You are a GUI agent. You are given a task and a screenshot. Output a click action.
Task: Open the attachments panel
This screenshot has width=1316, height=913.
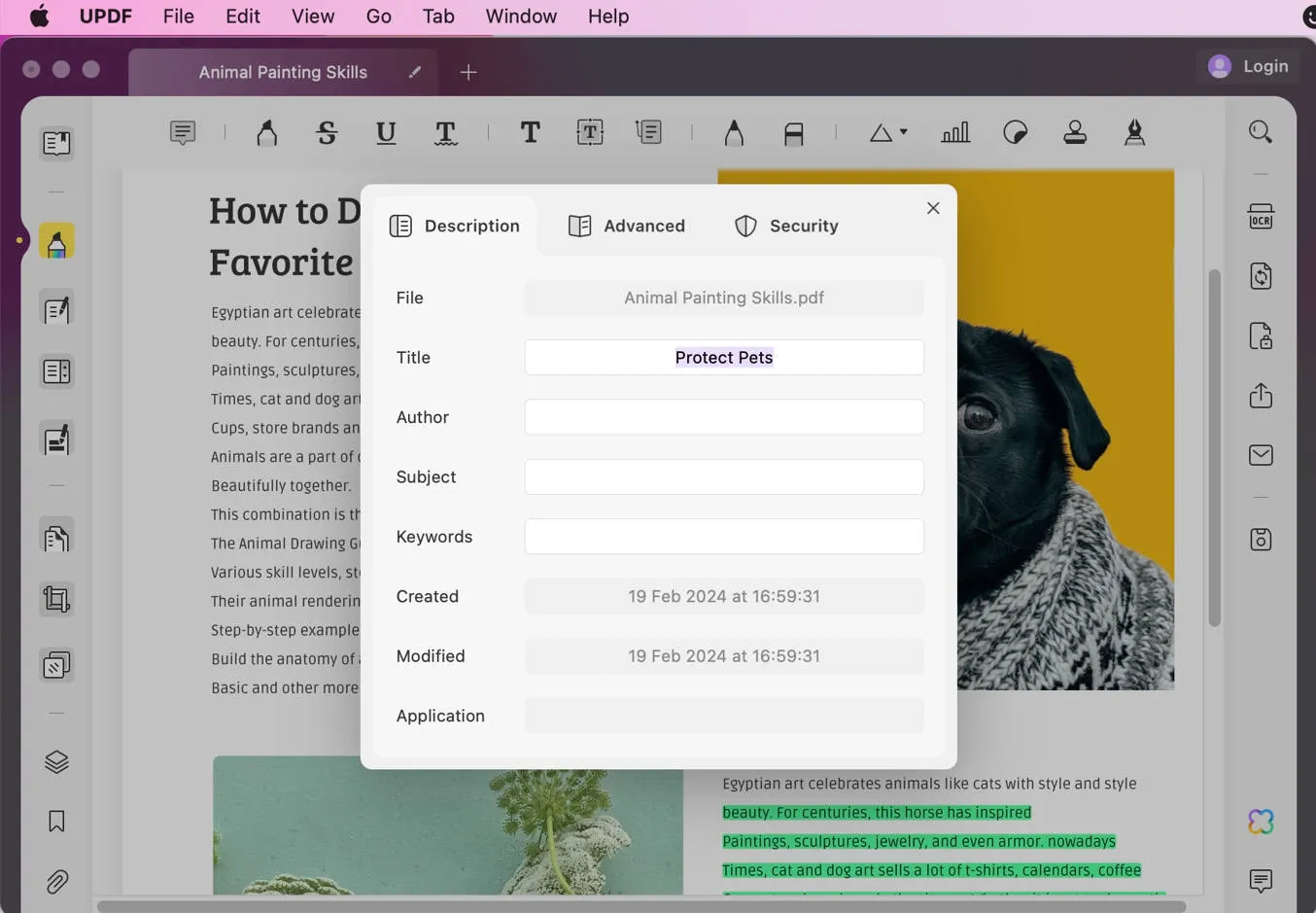[56, 882]
